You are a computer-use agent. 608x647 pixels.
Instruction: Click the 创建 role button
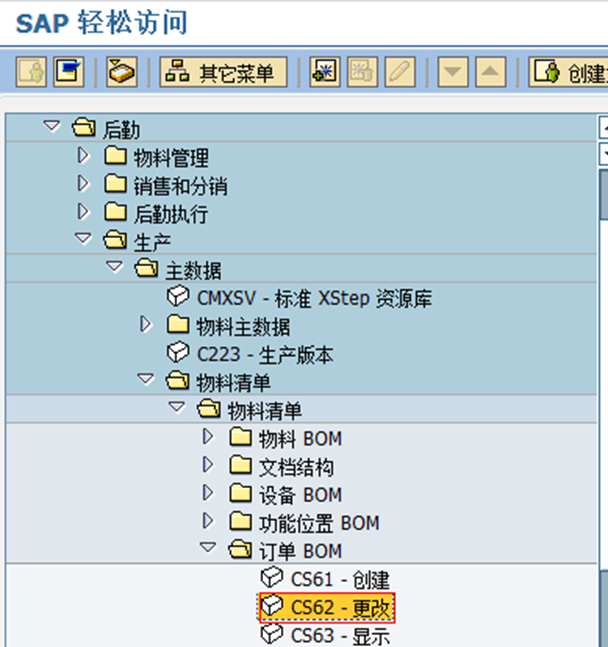(x=568, y=72)
